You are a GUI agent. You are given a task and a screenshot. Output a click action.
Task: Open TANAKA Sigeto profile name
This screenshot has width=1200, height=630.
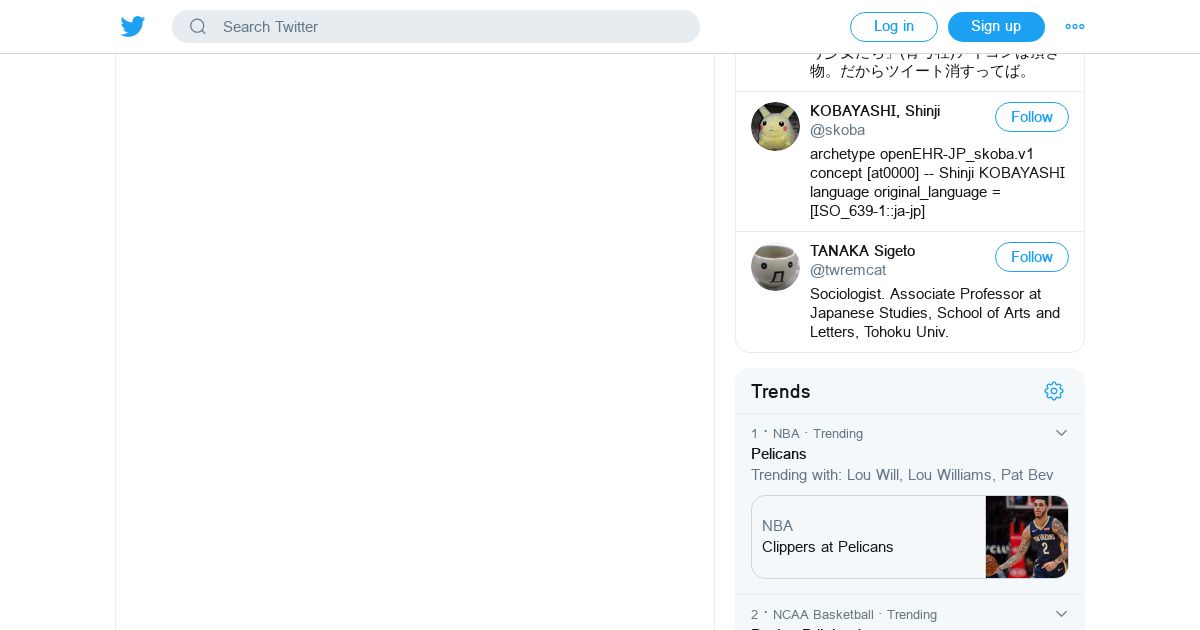click(x=862, y=251)
